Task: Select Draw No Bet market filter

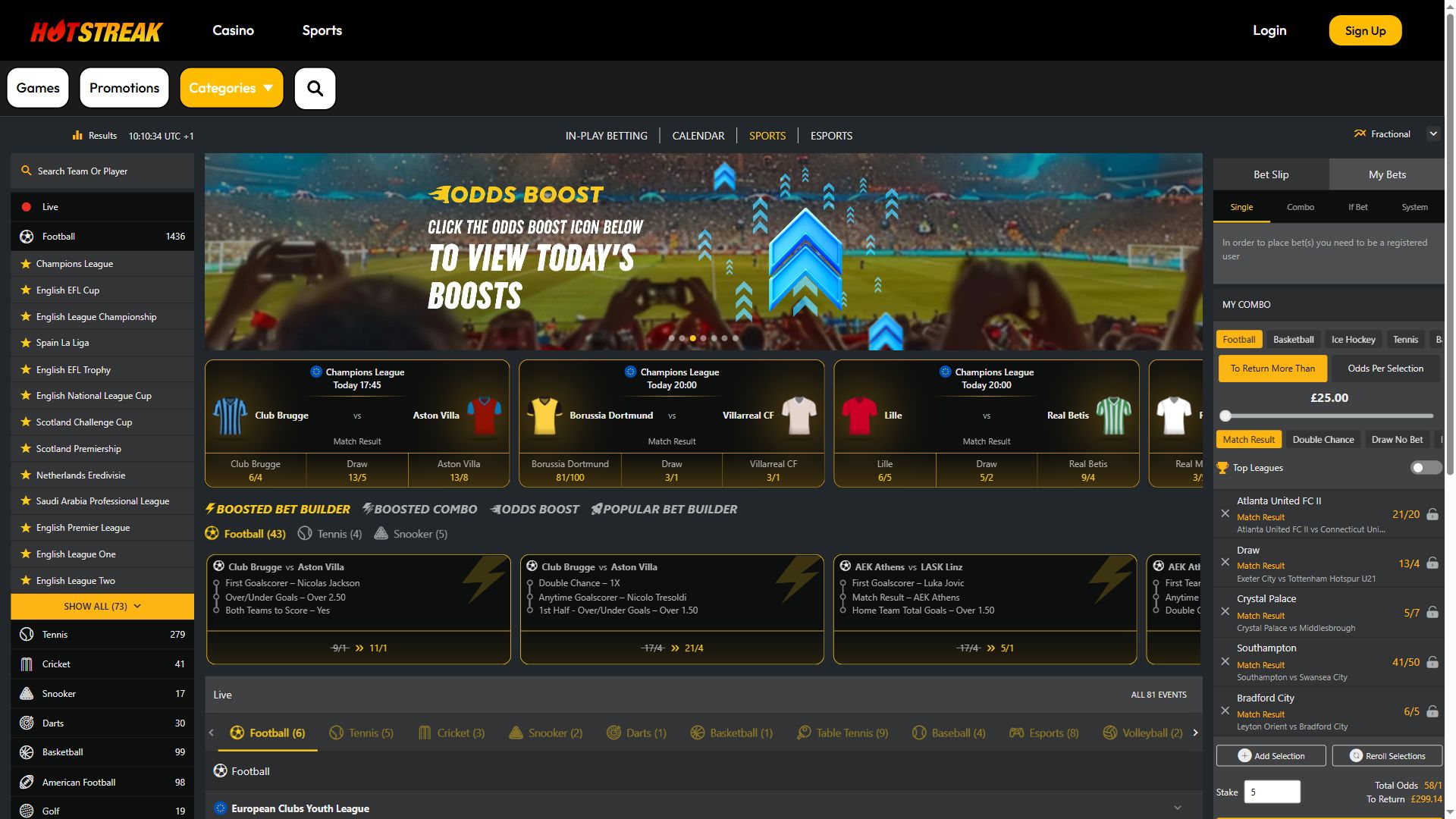Action: point(1397,440)
